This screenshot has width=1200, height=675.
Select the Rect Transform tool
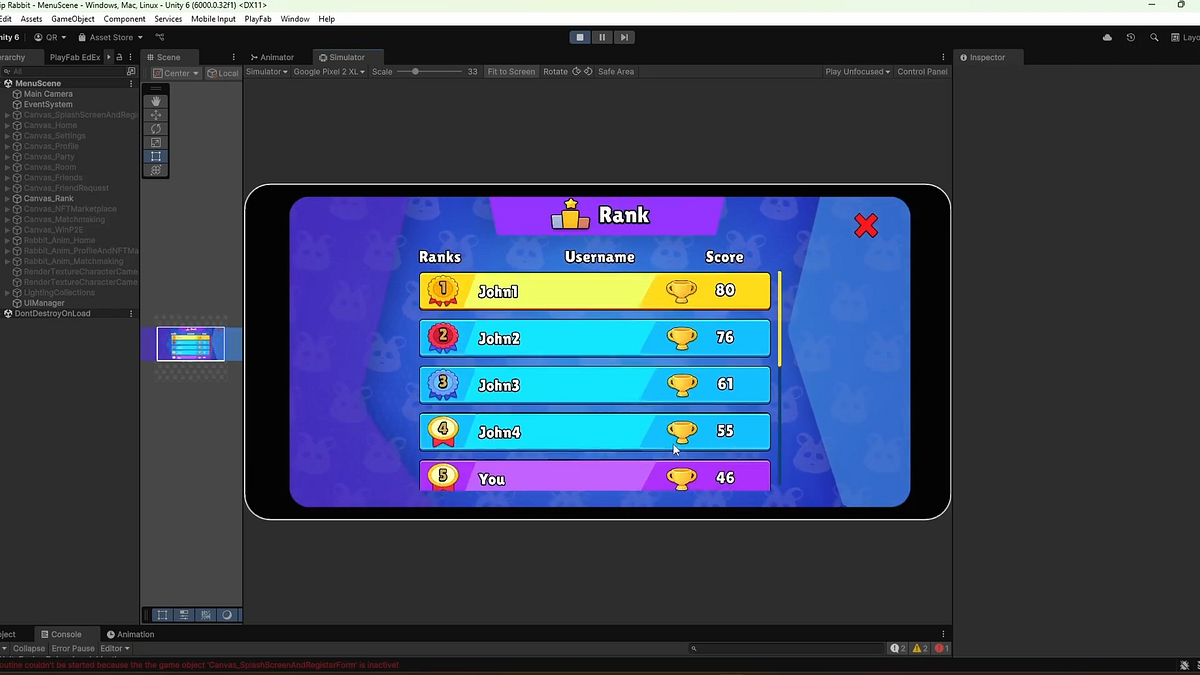click(155, 156)
